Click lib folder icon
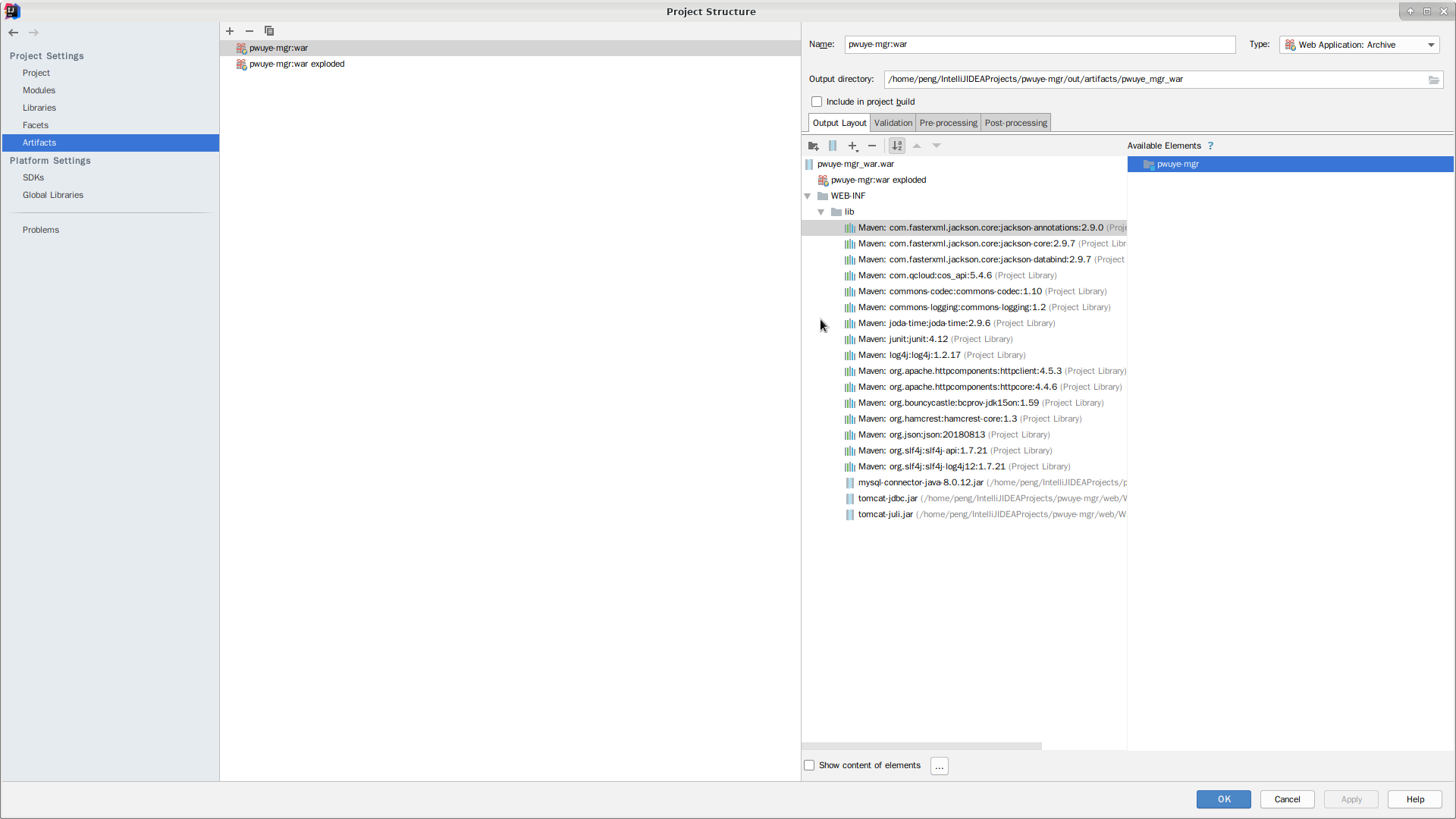Image resolution: width=1456 pixels, height=819 pixels. (836, 212)
